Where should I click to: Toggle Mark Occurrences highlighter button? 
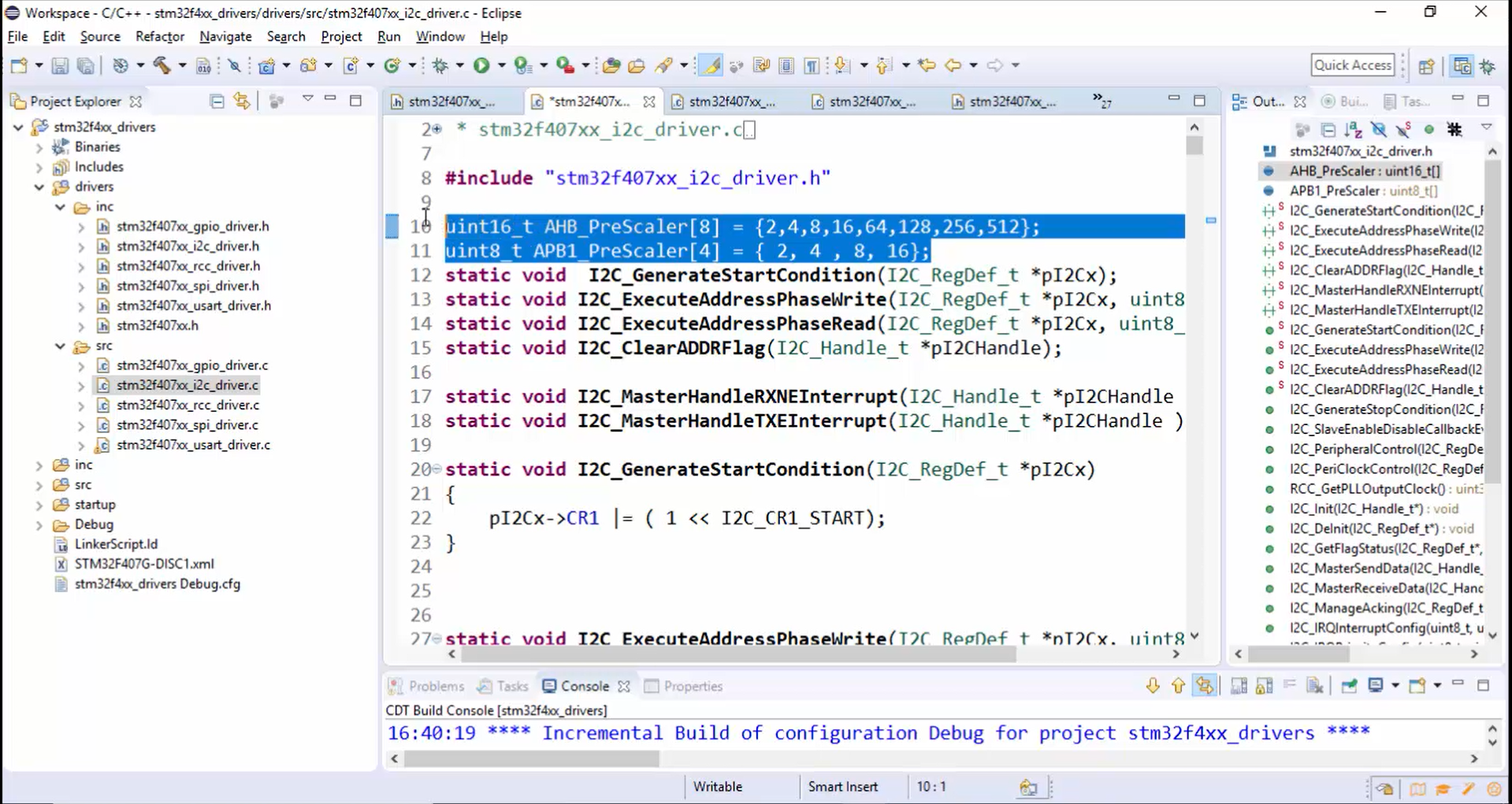point(711,65)
